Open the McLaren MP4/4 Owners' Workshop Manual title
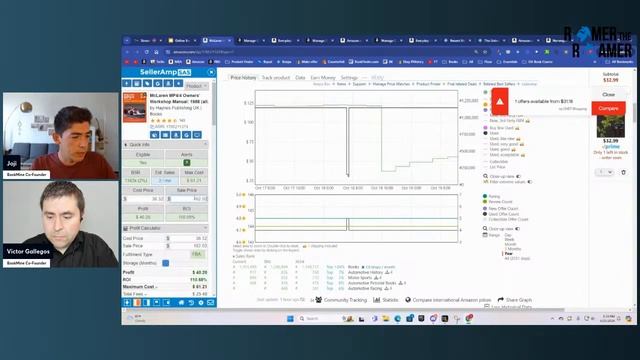Image resolution: width=640 pixels, height=360 pixels. (179, 98)
